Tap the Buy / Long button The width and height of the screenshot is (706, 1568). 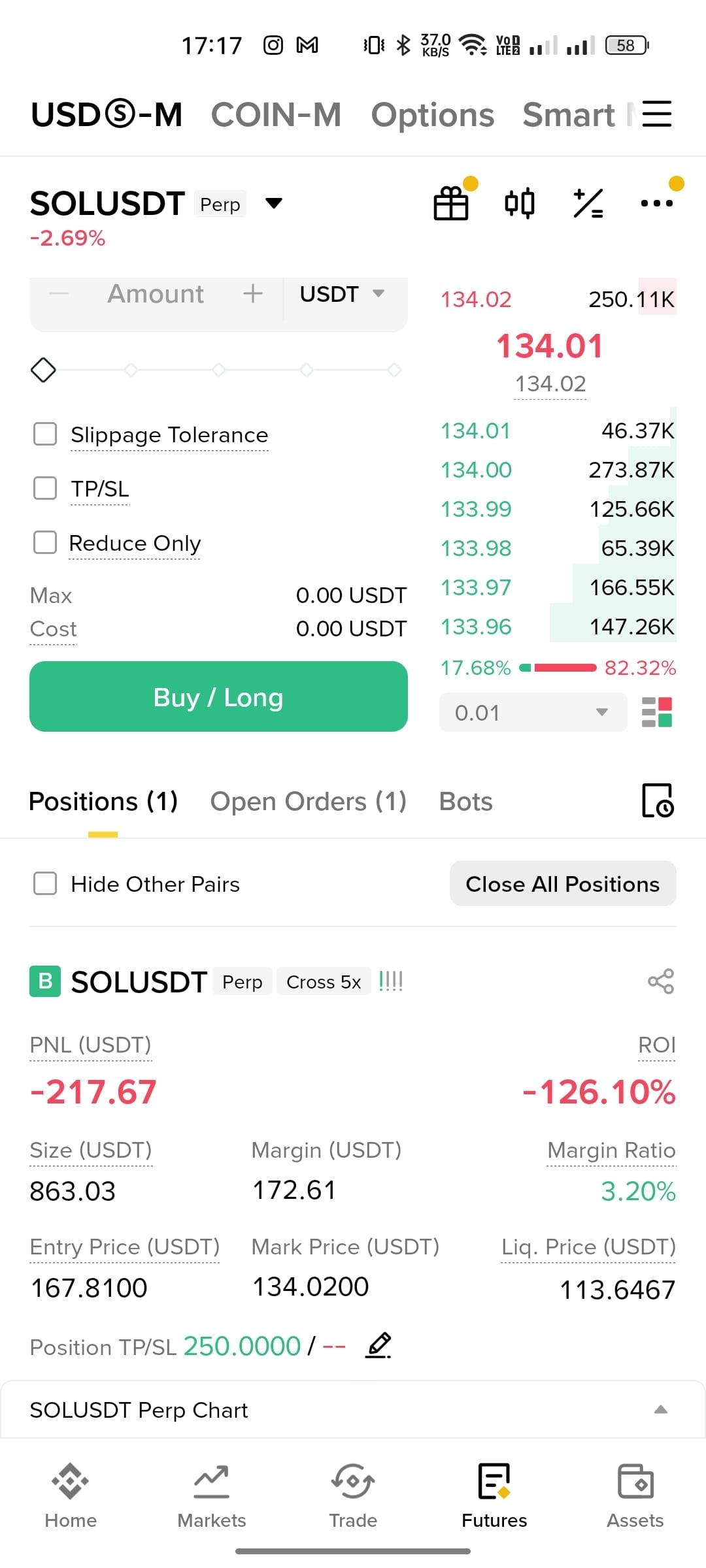218,696
